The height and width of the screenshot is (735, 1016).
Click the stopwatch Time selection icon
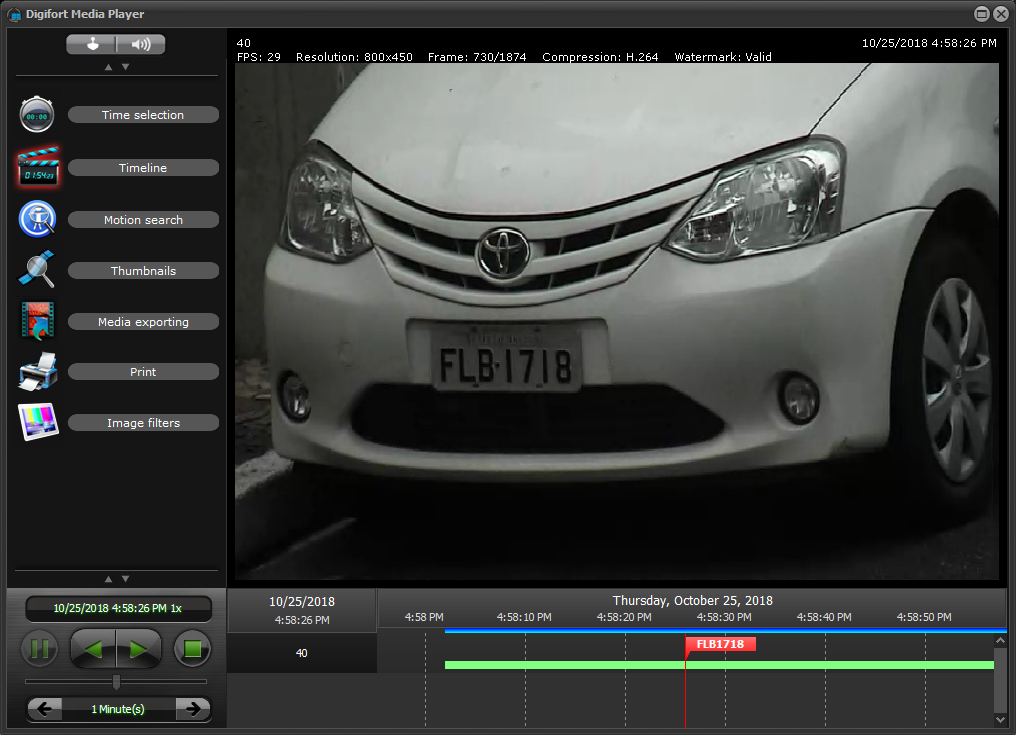coord(37,115)
